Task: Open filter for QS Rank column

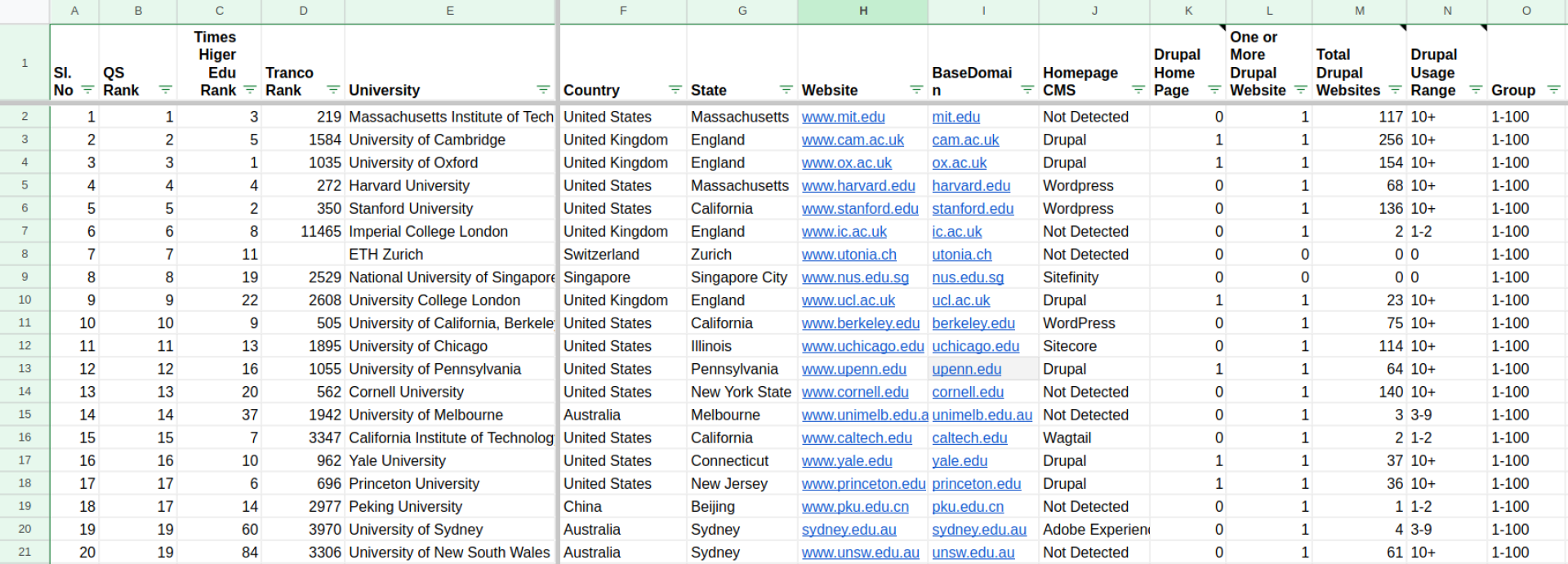Action: point(166,90)
